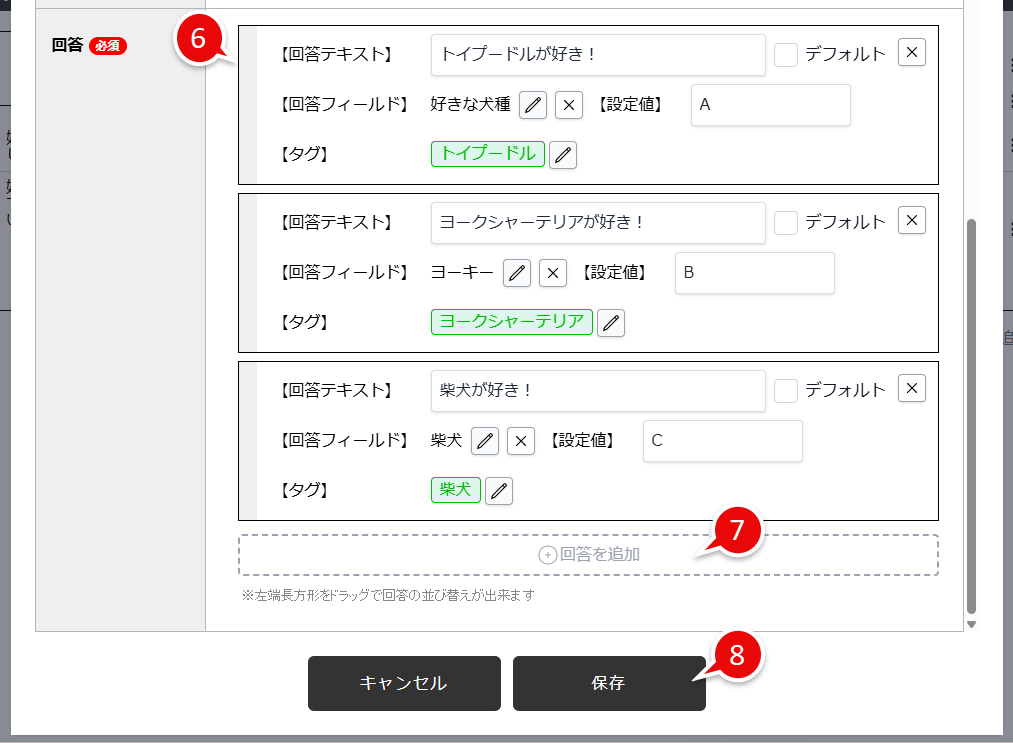Edit the 柴犬 tag pencil icon
The height and width of the screenshot is (743, 1013).
pos(498,490)
